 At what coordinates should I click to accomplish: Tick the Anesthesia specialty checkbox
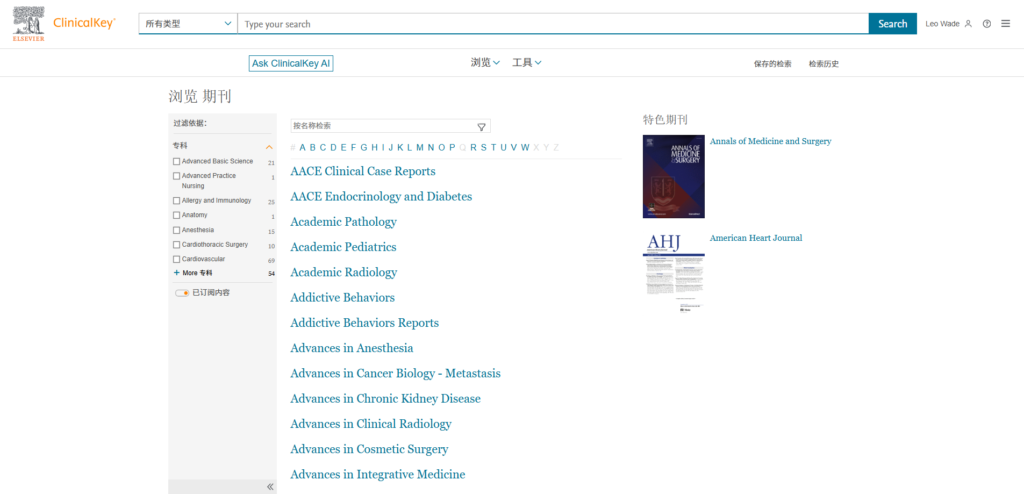coord(177,230)
